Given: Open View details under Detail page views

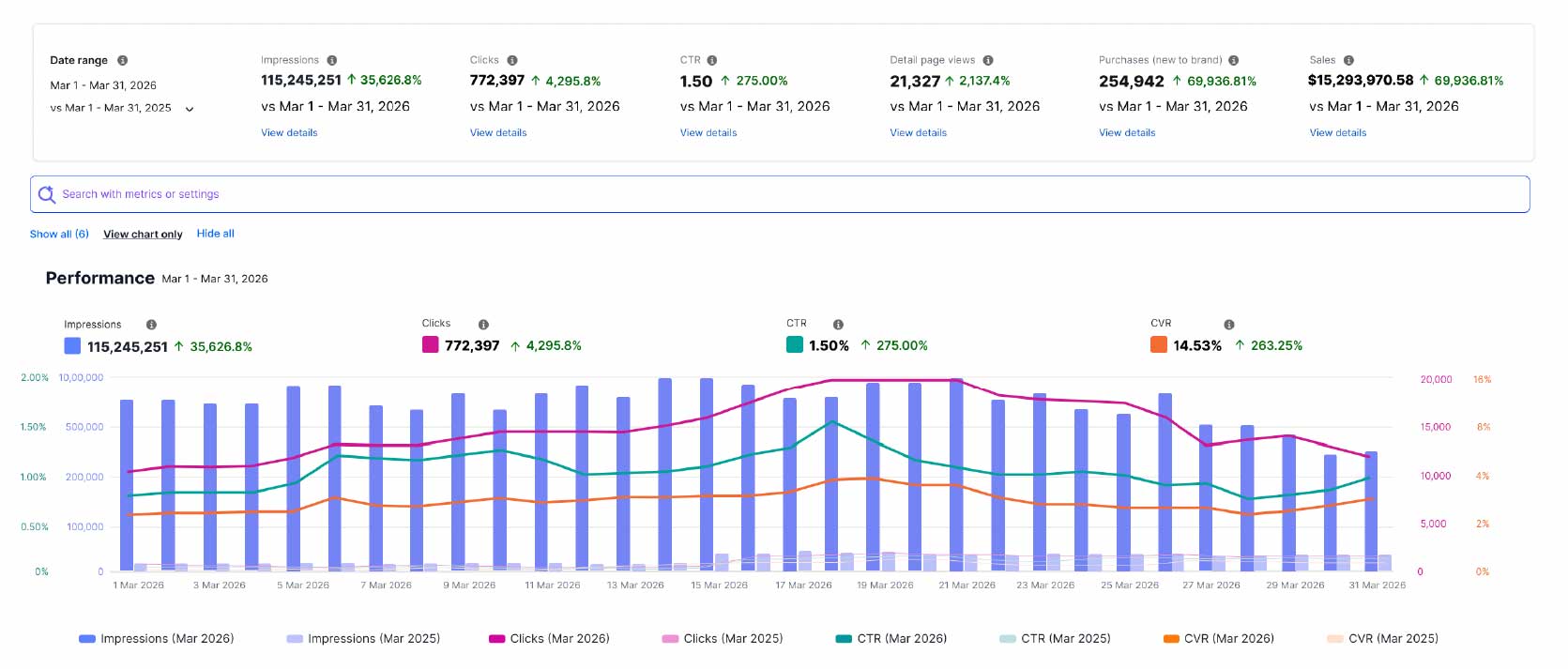Looking at the screenshot, I should pos(919,133).
